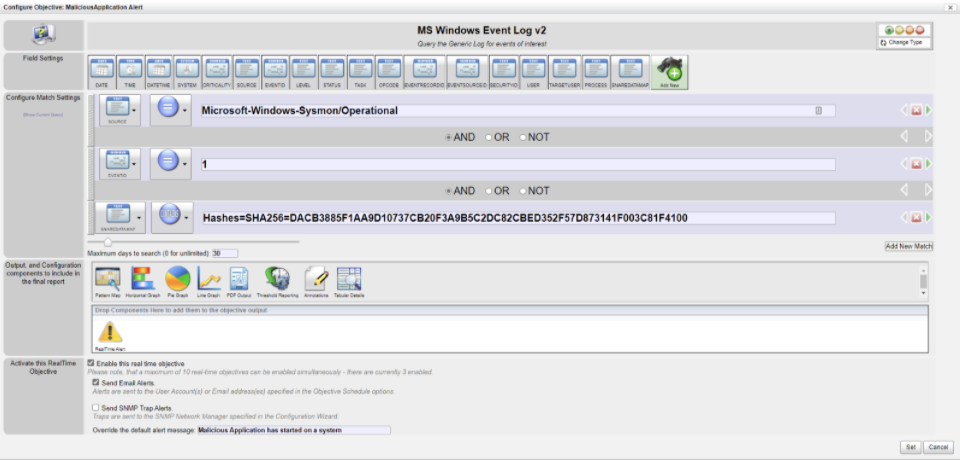This screenshot has width=960, height=460.
Task: Choose the Tabular Details component
Action: click(x=349, y=282)
